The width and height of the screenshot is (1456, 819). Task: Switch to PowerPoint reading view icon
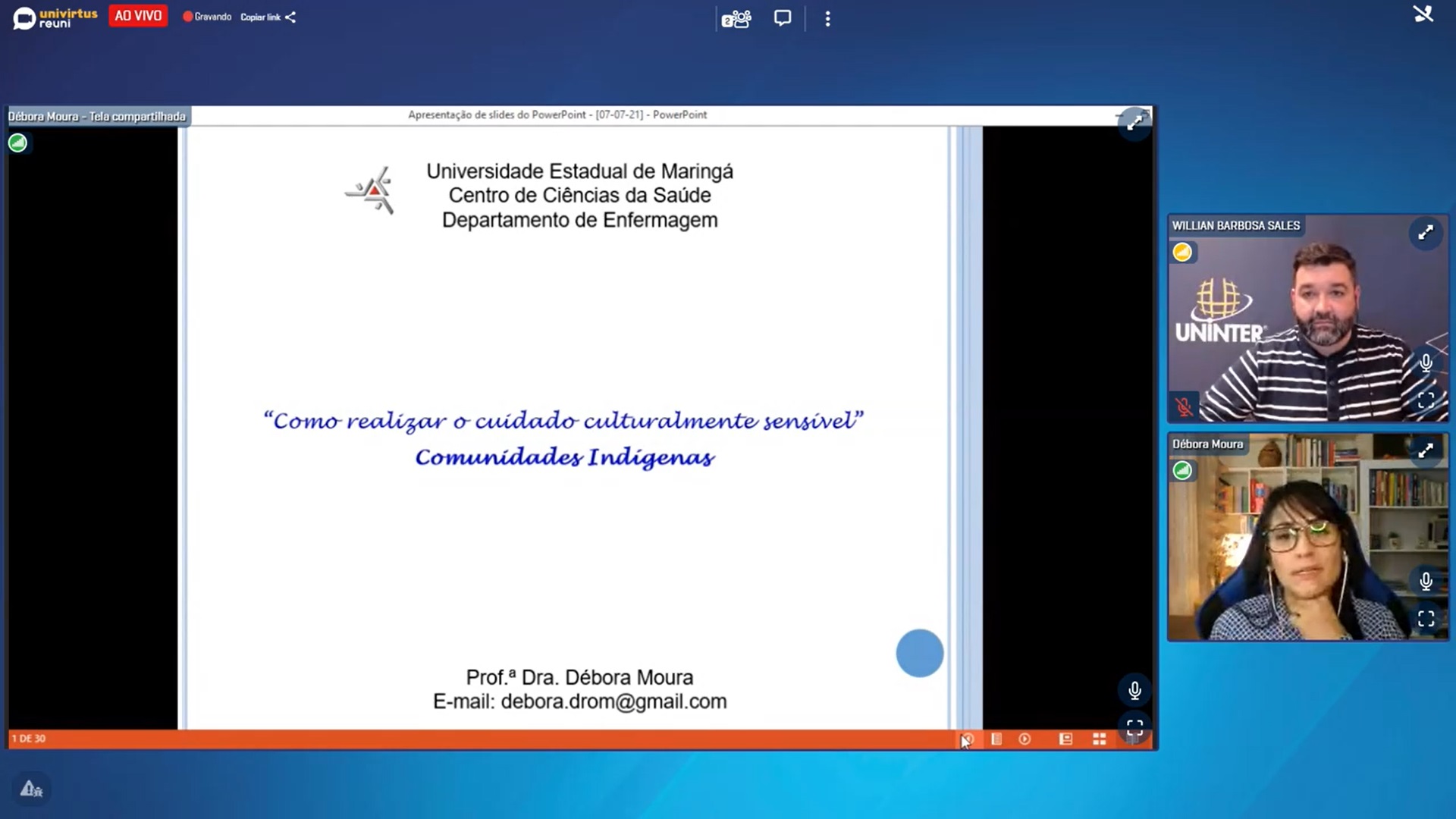pos(1065,739)
